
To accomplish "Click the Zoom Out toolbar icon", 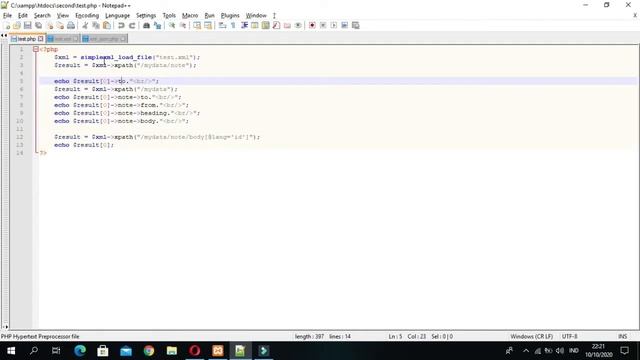I will point(183,25).
